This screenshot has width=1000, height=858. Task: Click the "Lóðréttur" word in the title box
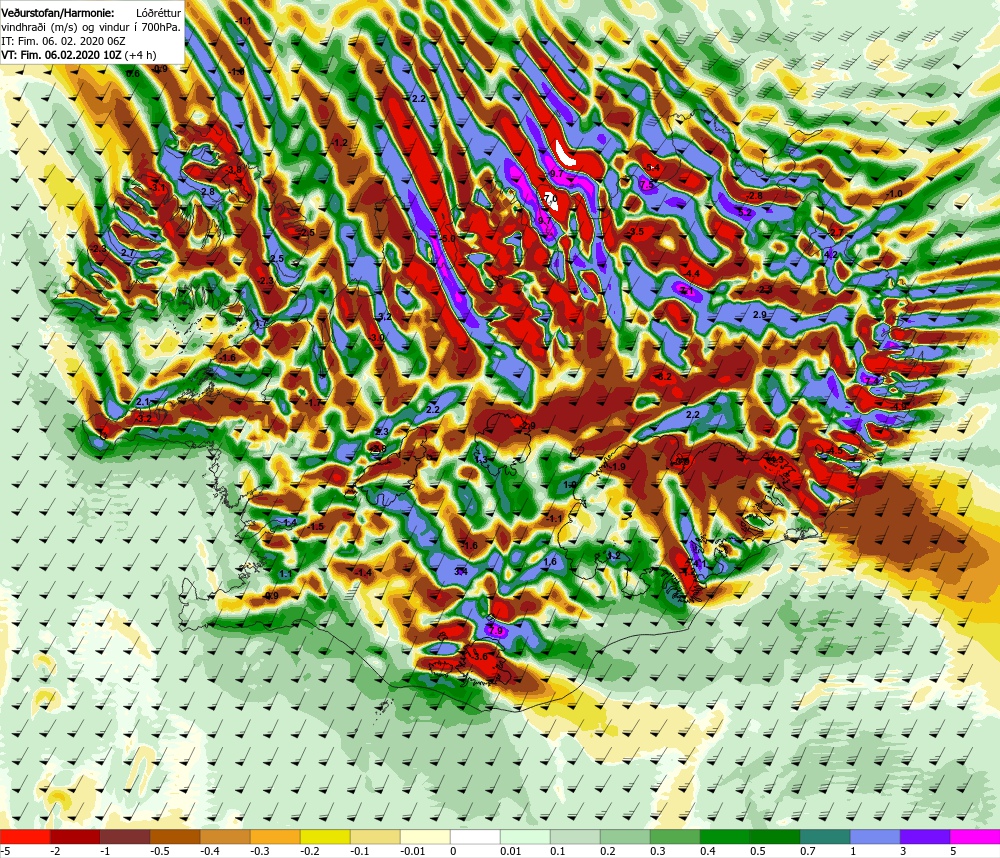(158, 12)
